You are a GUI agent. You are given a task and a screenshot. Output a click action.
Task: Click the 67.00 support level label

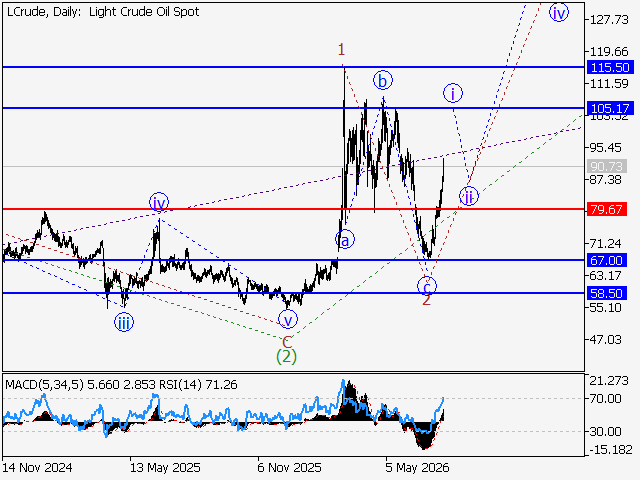coord(607,260)
